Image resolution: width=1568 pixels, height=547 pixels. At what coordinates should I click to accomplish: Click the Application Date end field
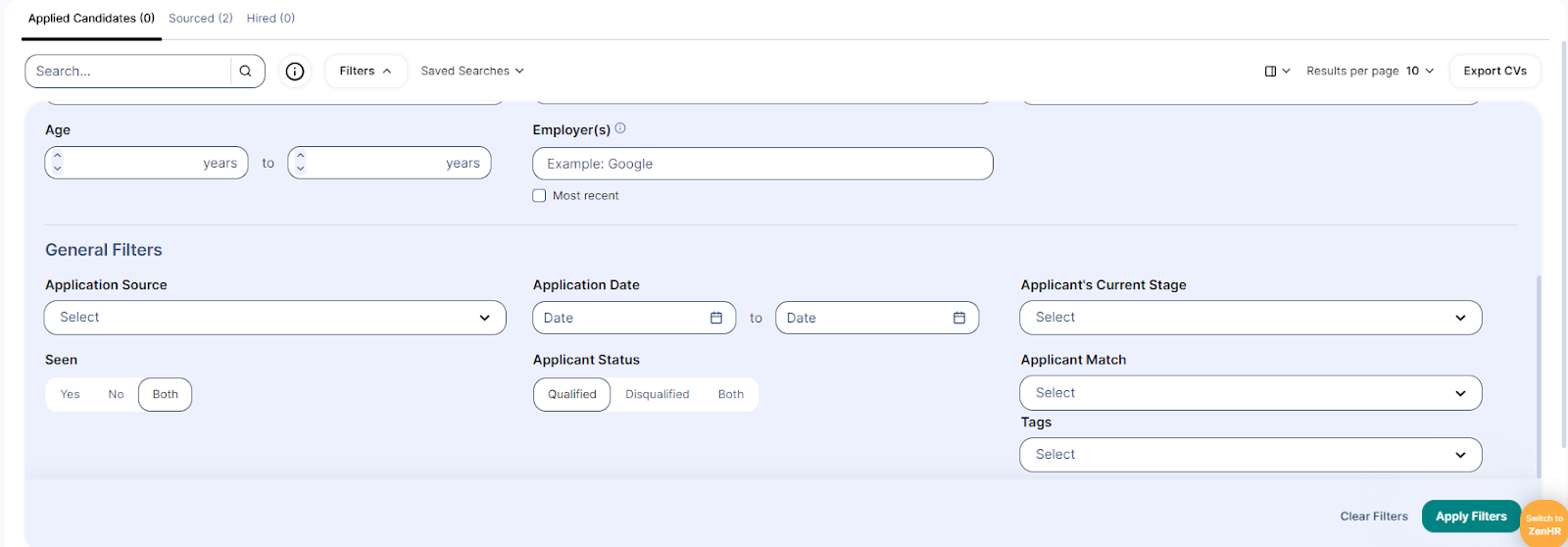(x=877, y=318)
